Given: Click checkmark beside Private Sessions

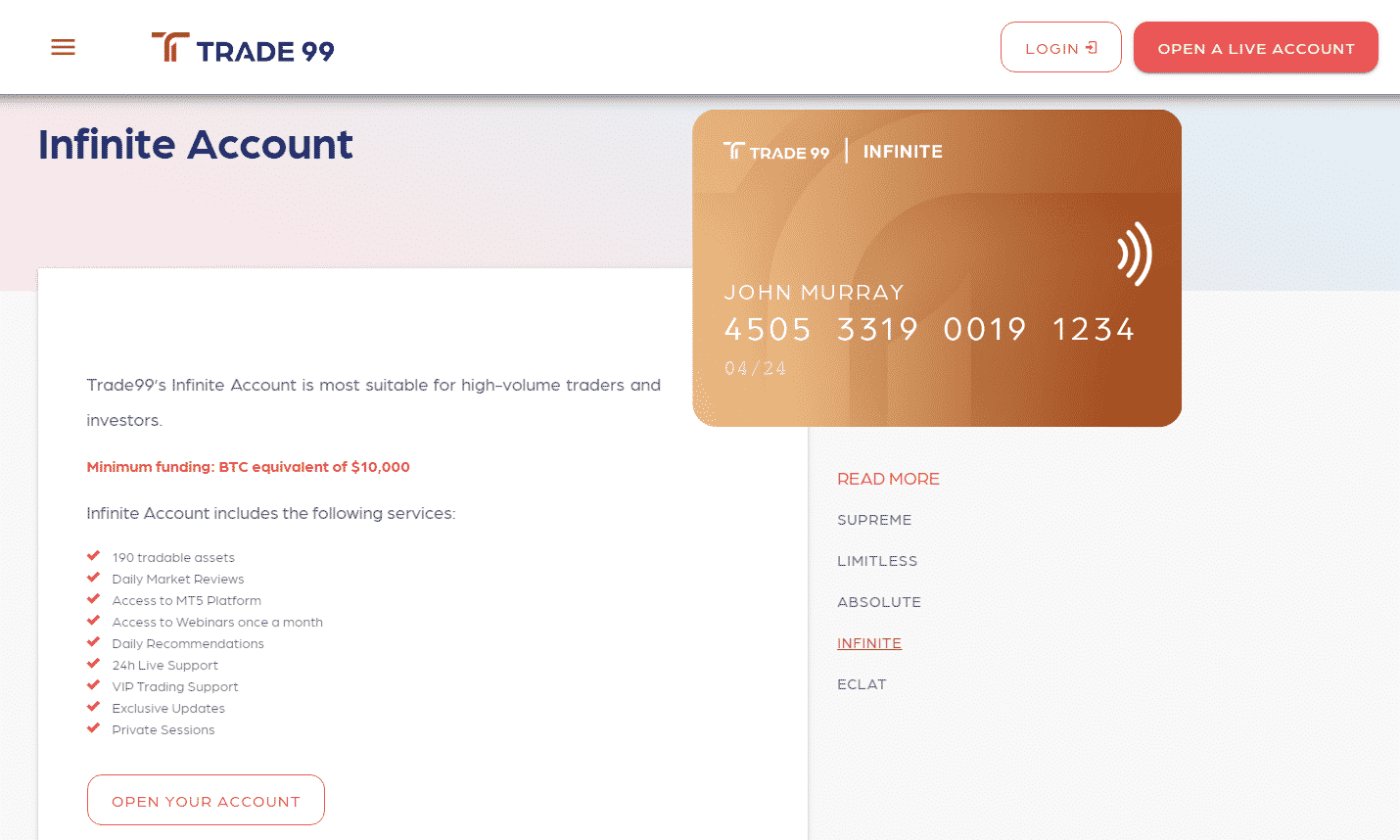Looking at the screenshot, I should click(x=94, y=728).
